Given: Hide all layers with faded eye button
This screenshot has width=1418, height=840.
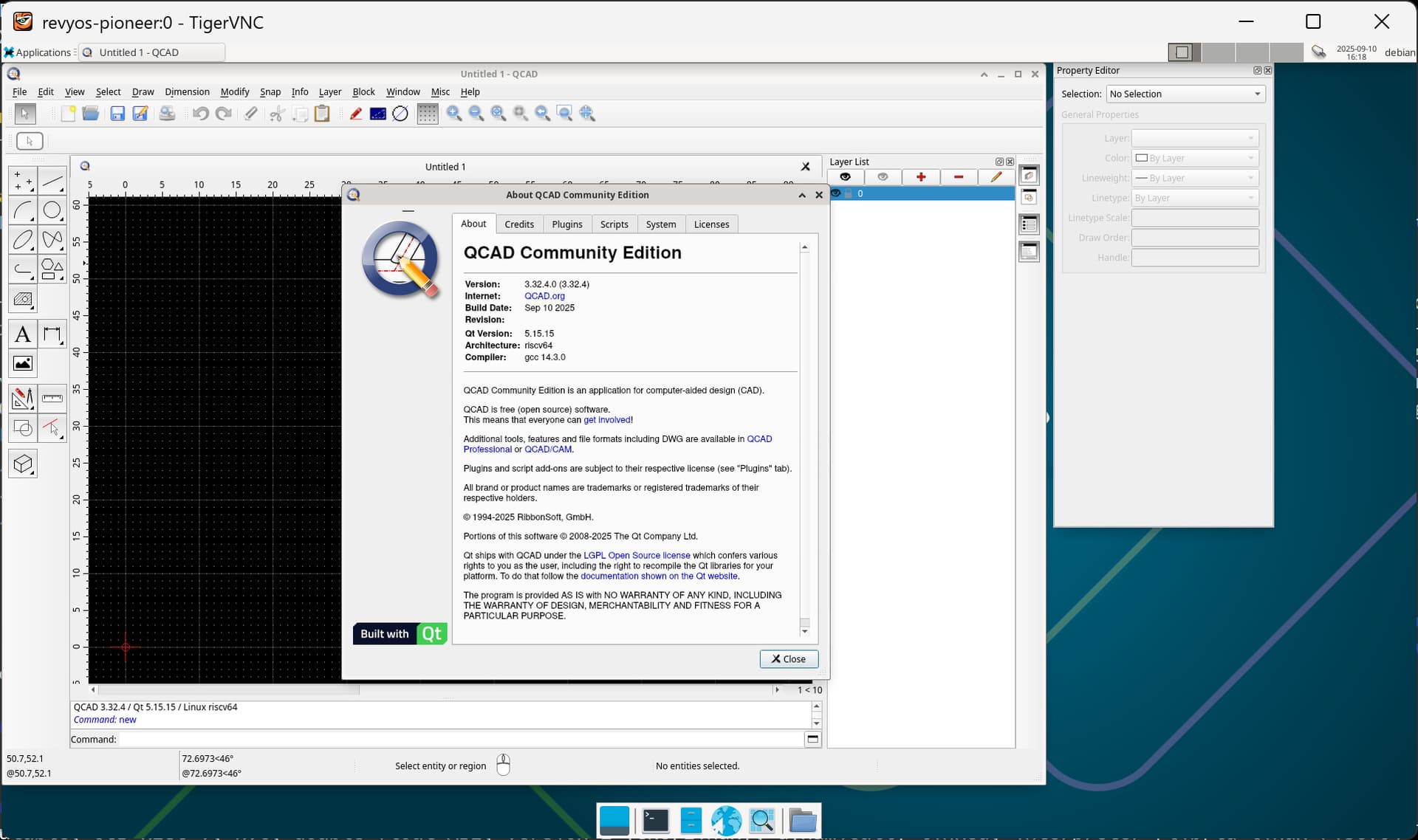Looking at the screenshot, I should [x=883, y=177].
